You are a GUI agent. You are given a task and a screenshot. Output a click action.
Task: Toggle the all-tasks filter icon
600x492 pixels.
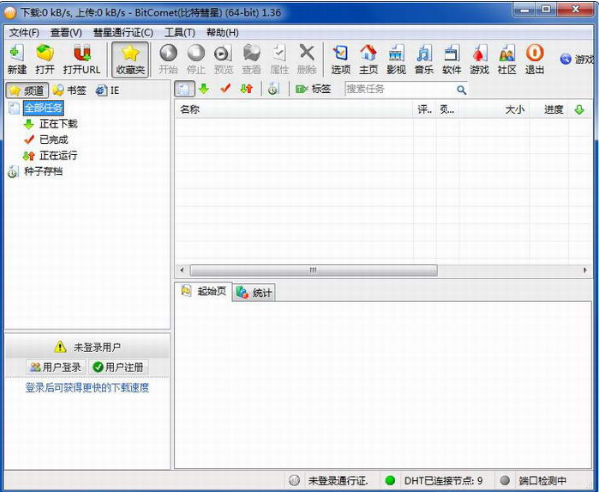click(x=184, y=89)
